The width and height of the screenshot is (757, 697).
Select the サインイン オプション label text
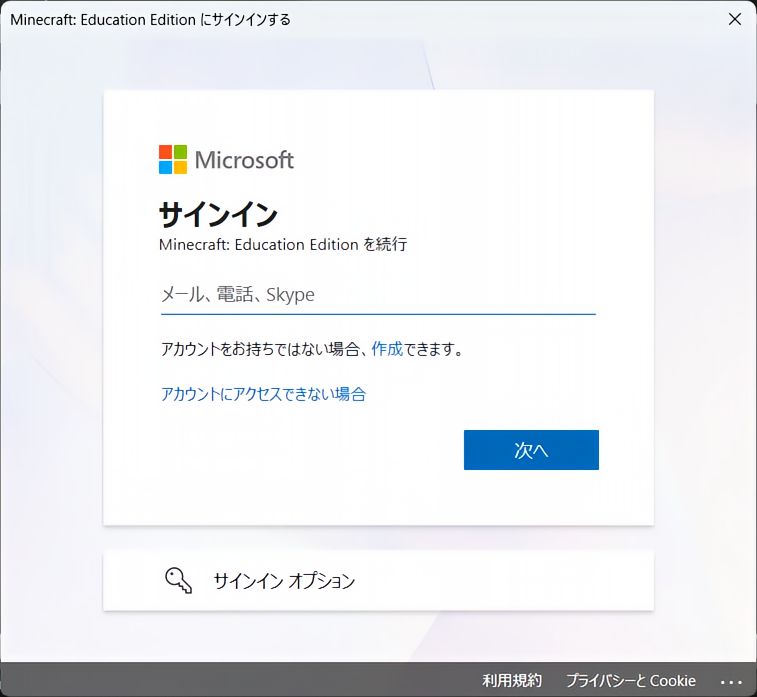[x=284, y=581]
